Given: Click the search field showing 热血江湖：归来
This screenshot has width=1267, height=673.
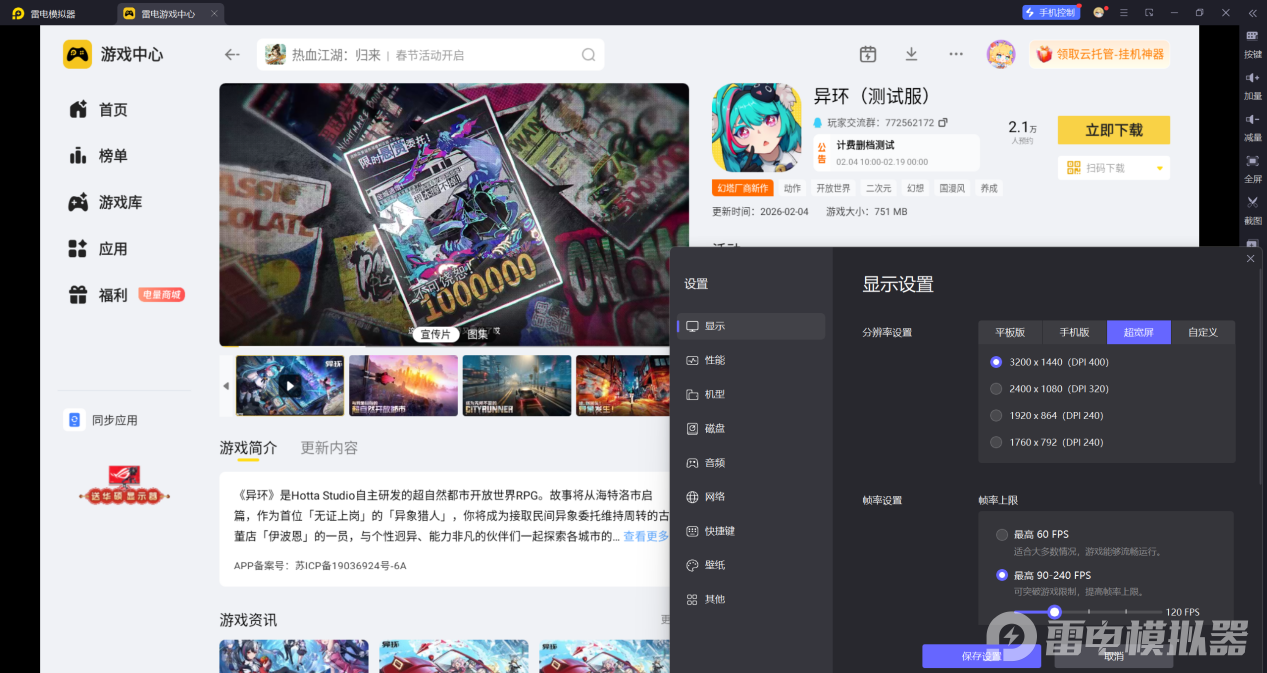Looking at the screenshot, I should (431, 55).
